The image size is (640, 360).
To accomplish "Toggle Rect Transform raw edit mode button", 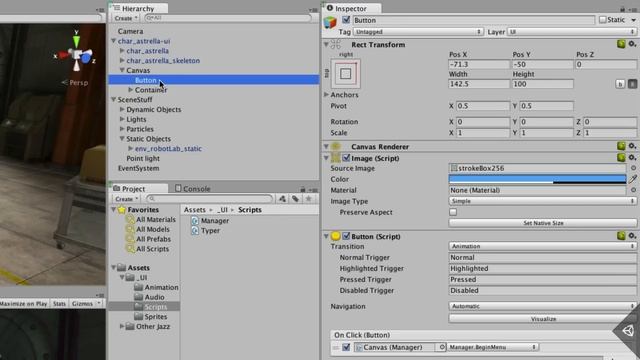I will [x=632, y=84].
